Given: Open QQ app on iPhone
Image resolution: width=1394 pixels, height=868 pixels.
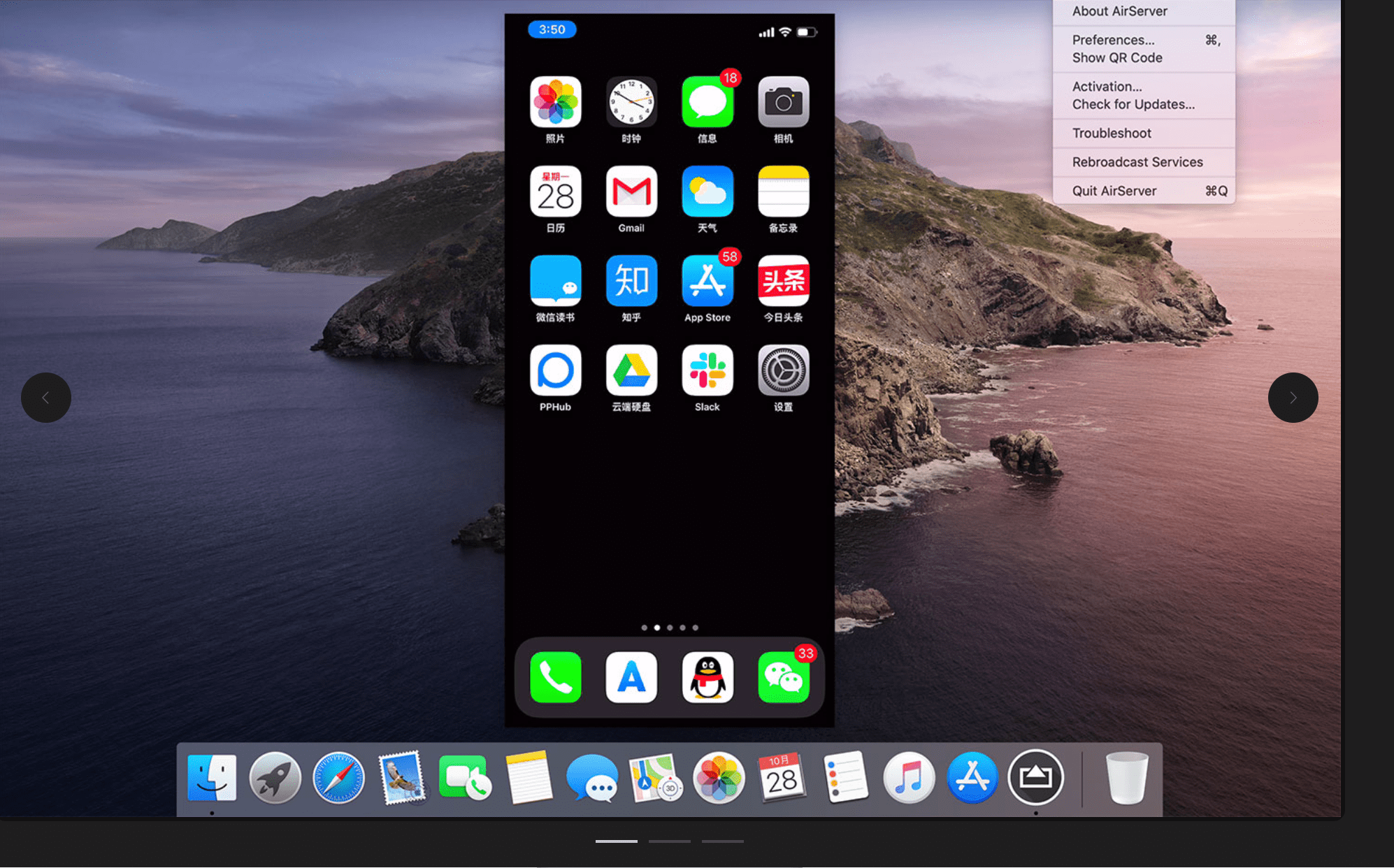Looking at the screenshot, I should (707, 677).
